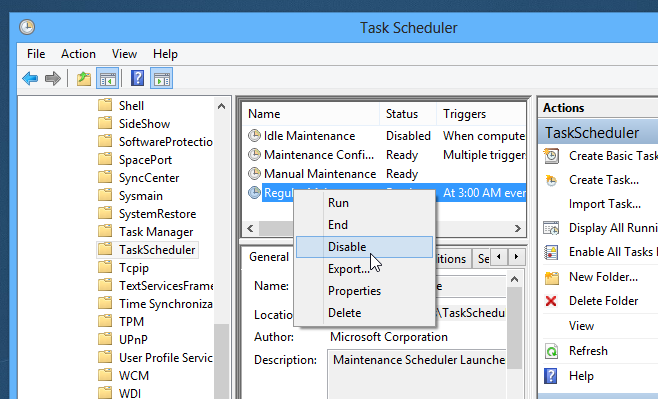Viewport: 658px width, 399px height.
Task: Toggle the Show/Hide Action Pane icon
Action: [162, 78]
